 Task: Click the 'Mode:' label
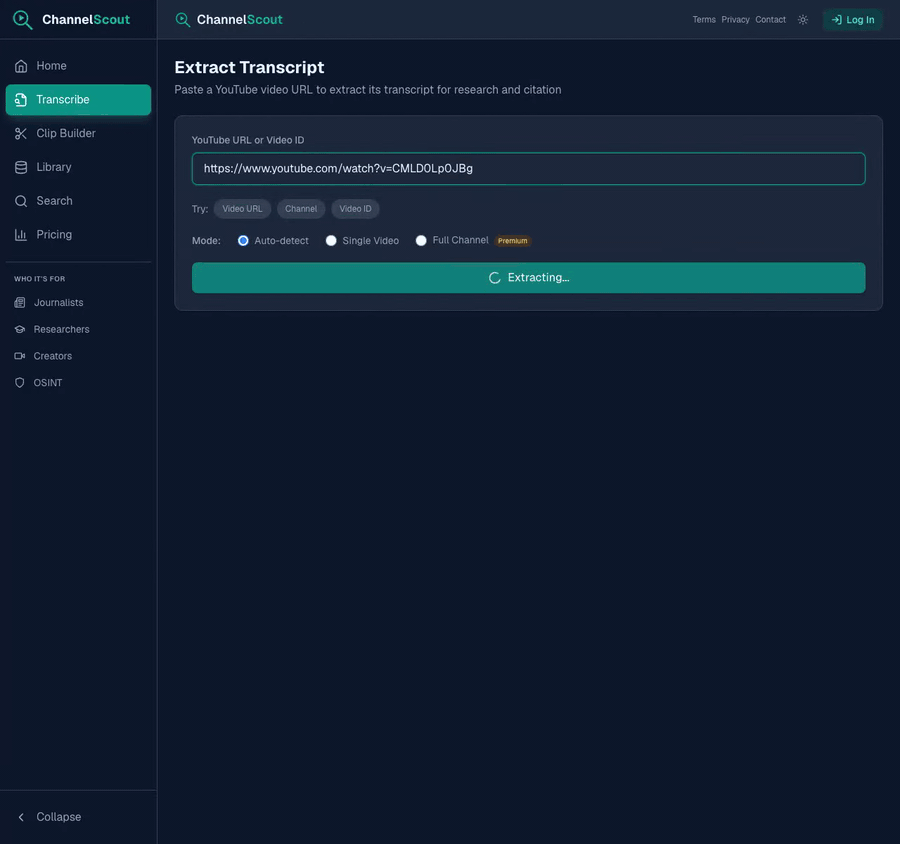[206, 241]
